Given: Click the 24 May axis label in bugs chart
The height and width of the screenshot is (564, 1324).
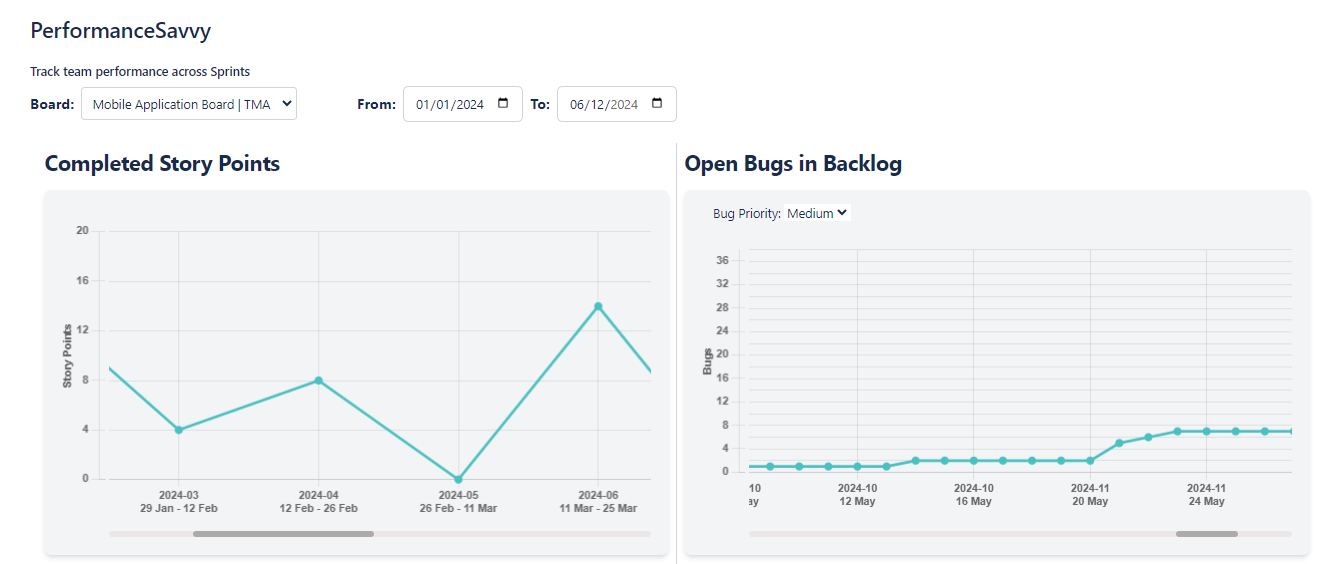Looking at the screenshot, I should [1206, 501].
